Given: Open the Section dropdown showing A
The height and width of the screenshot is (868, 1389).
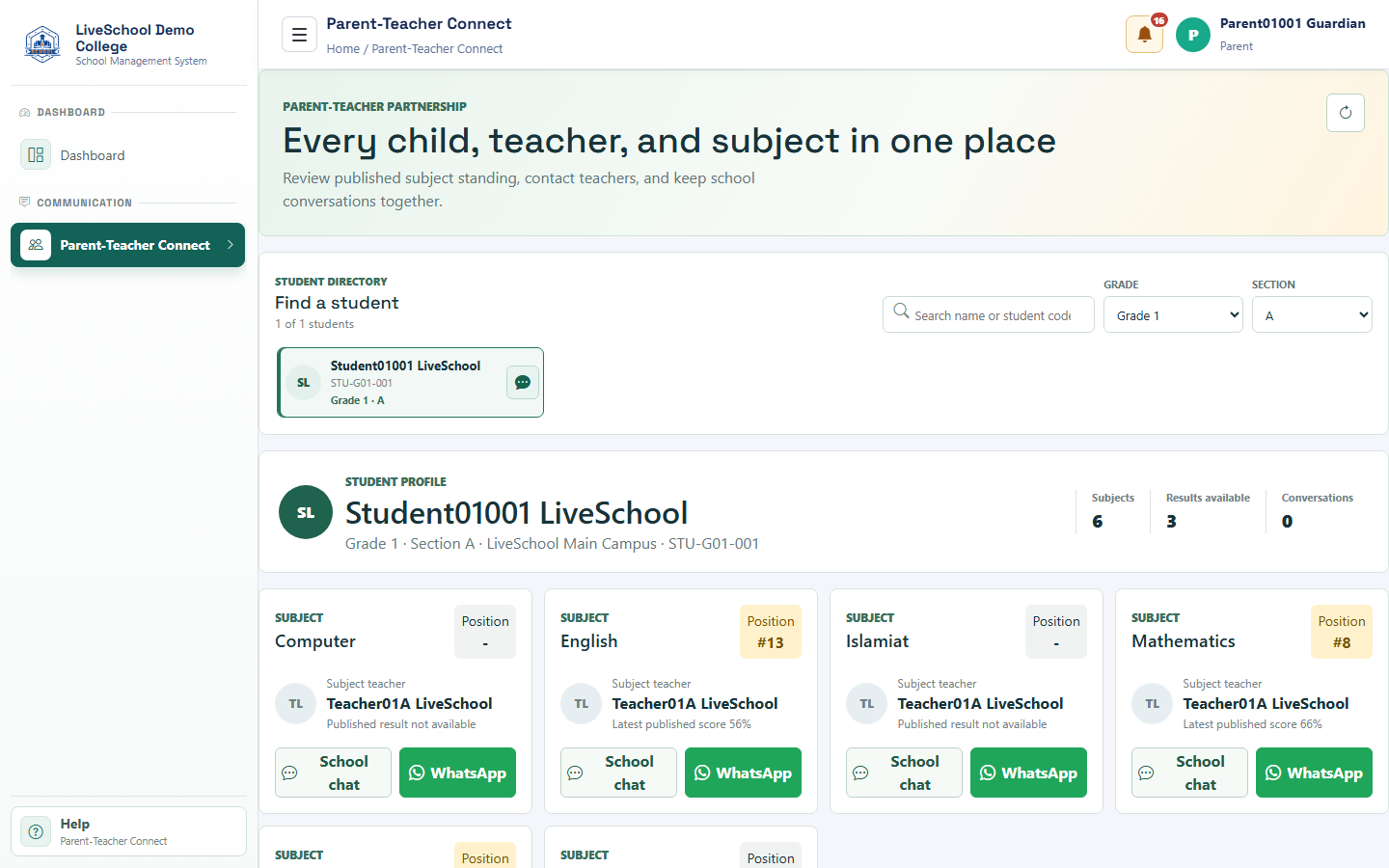Looking at the screenshot, I should pyautogui.click(x=1312, y=314).
